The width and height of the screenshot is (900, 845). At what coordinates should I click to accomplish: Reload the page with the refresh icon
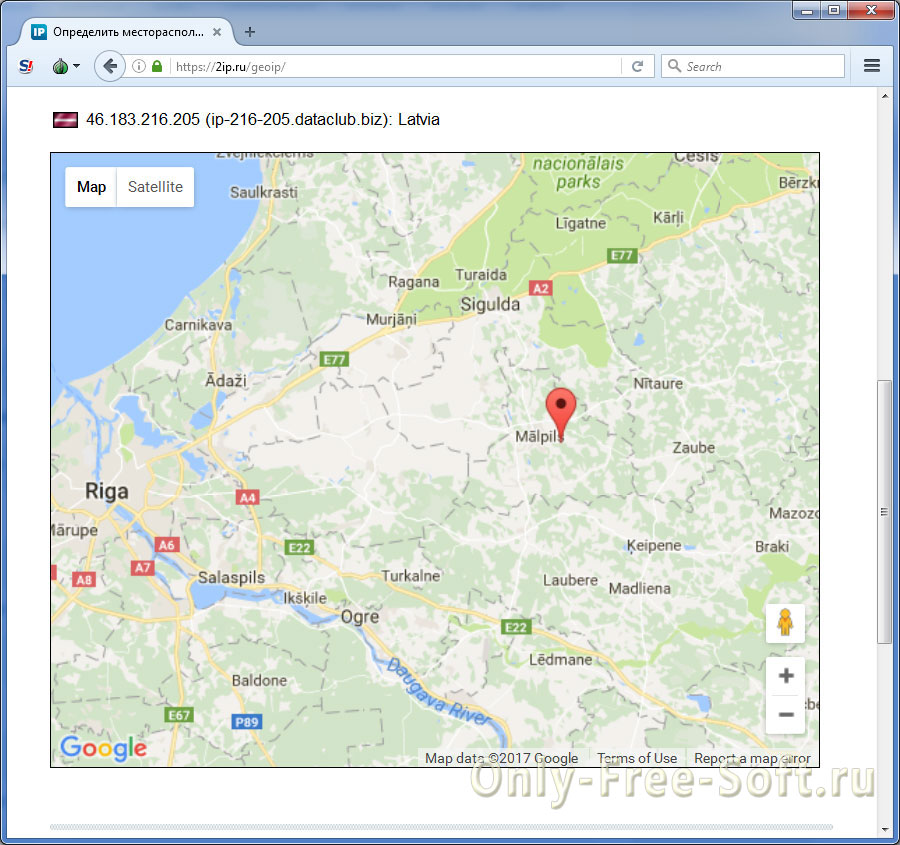point(636,66)
